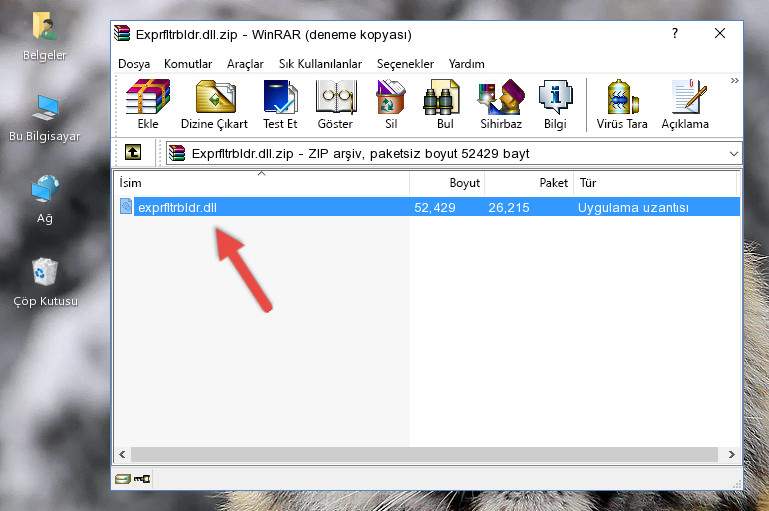Click the 26,215 packed size value
The height and width of the screenshot is (511, 769).
pyautogui.click(x=509, y=207)
